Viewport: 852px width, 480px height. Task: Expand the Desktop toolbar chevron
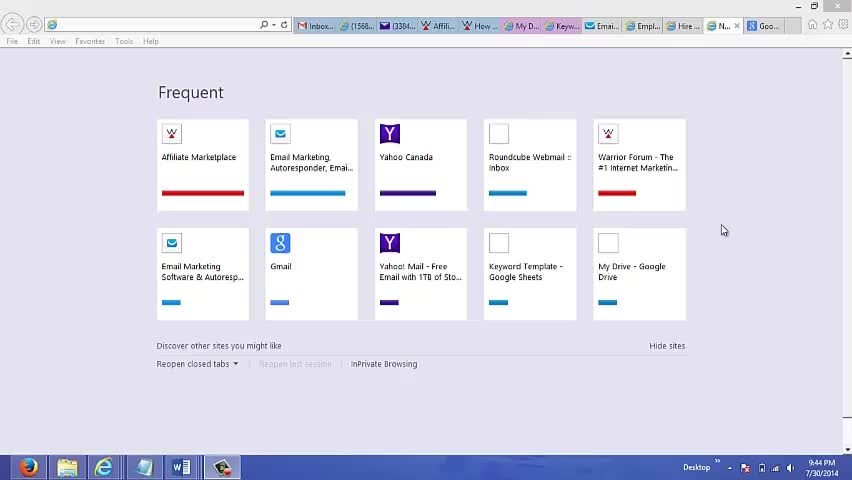(717, 462)
